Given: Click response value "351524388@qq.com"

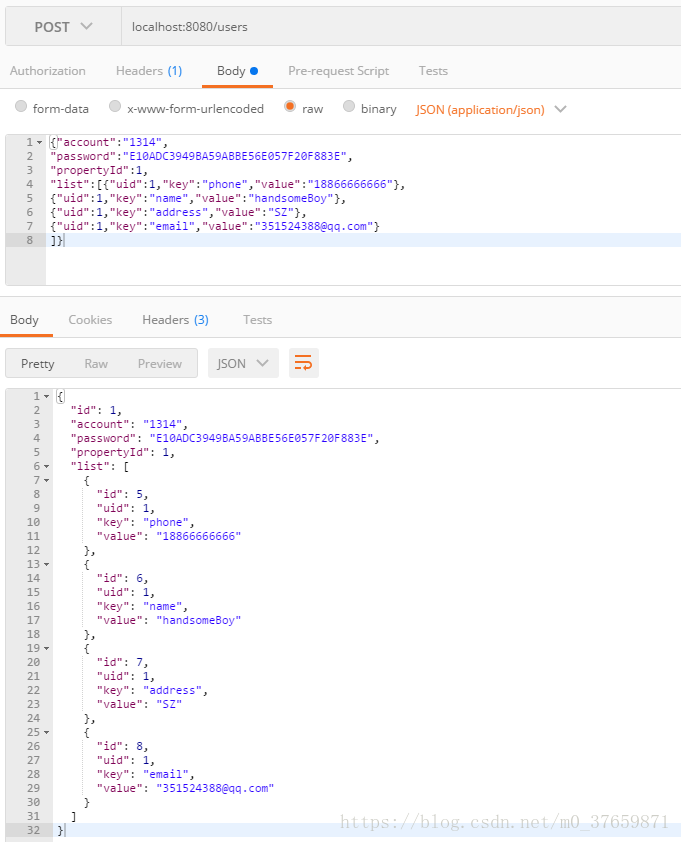Looking at the screenshot, I should tap(215, 788).
